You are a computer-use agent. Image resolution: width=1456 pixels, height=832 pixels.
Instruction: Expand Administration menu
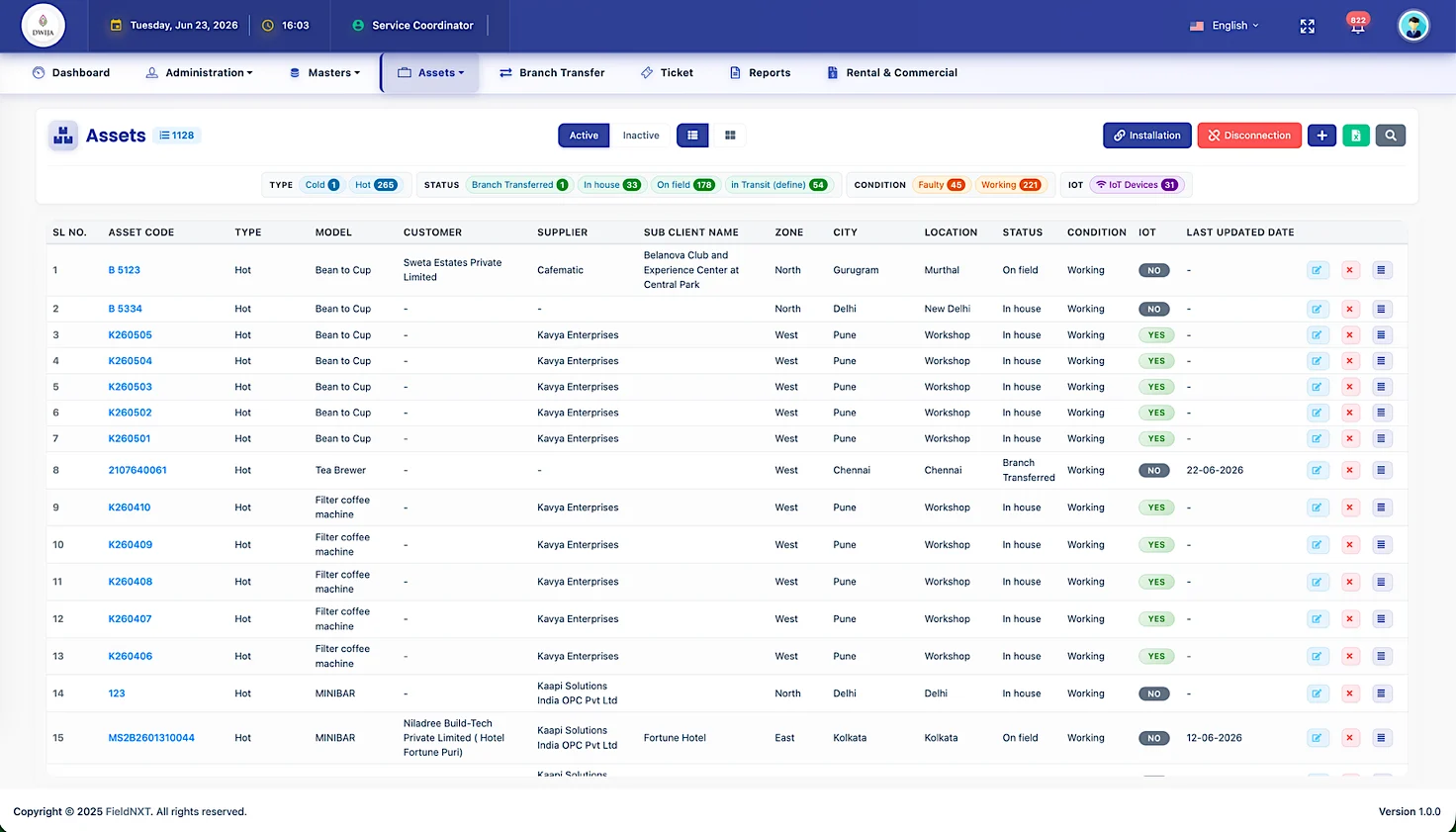[199, 73]
